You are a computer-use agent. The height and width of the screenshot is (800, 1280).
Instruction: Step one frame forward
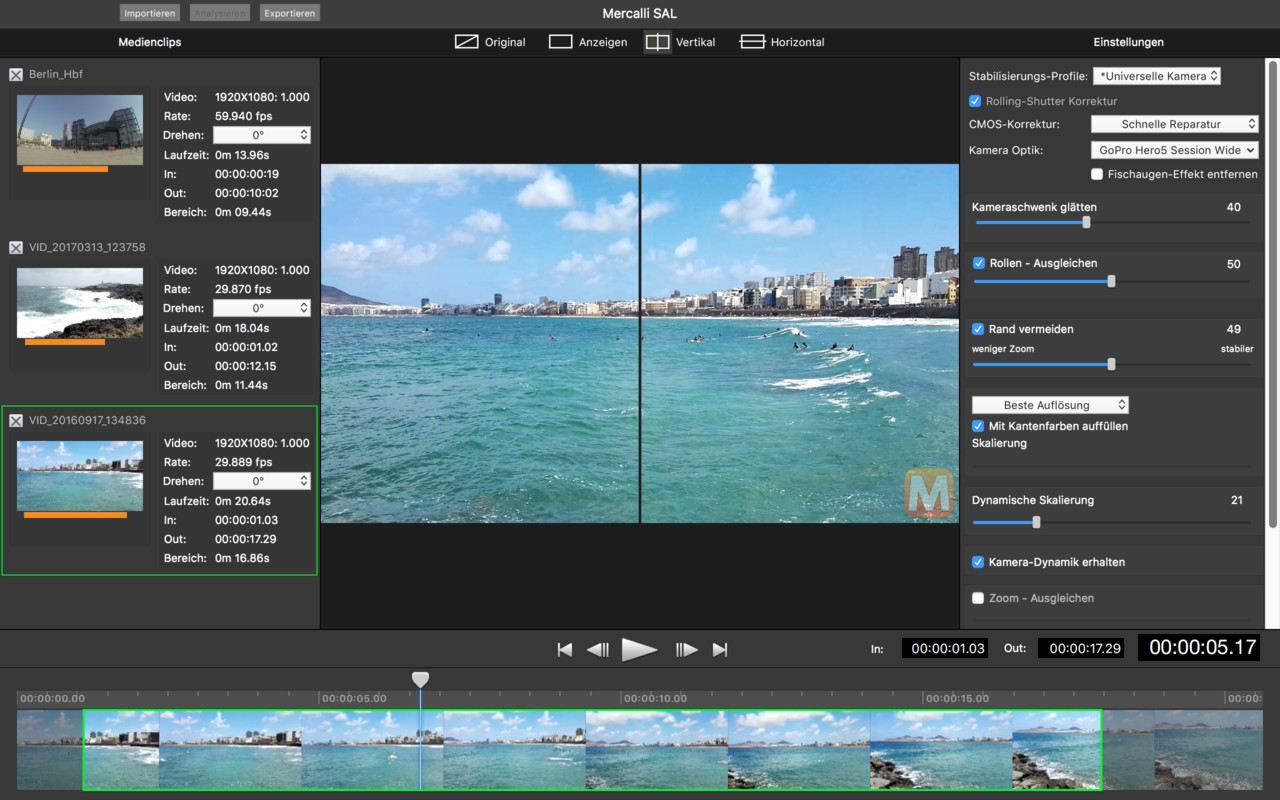pos(686,650)
